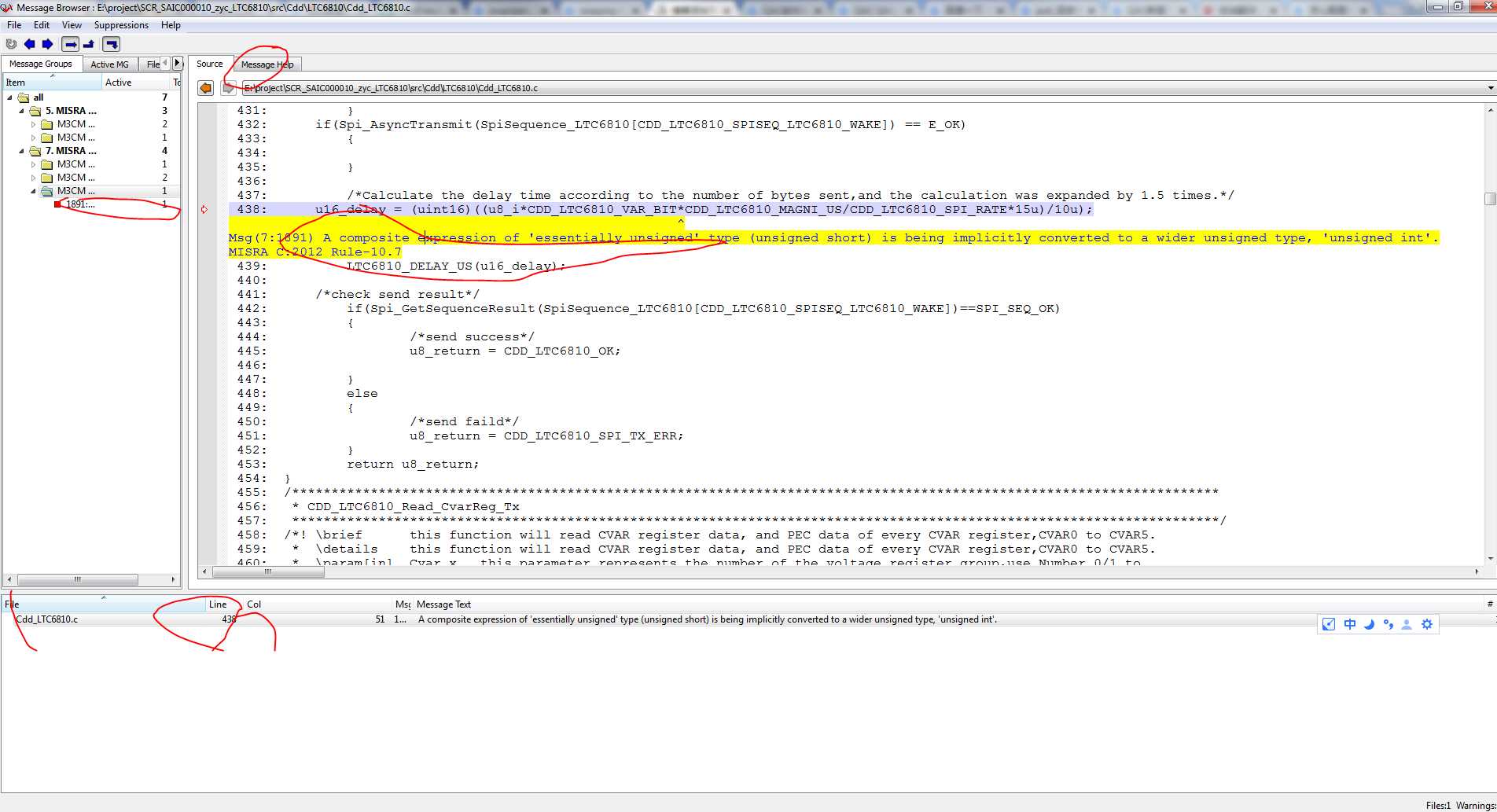Click the yellow 'Msg(7:1891)' annotation line
The width and height of the screenshot is (1497, 812).
pyautogui.click(x=833, y=237)
